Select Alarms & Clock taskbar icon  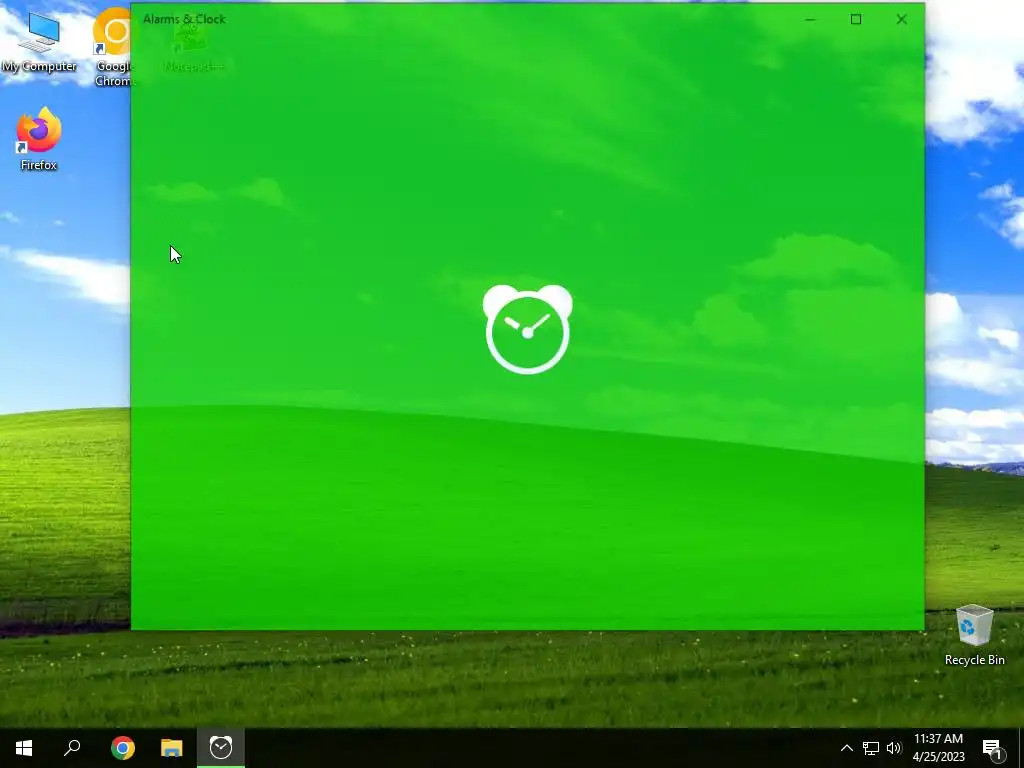221,748
